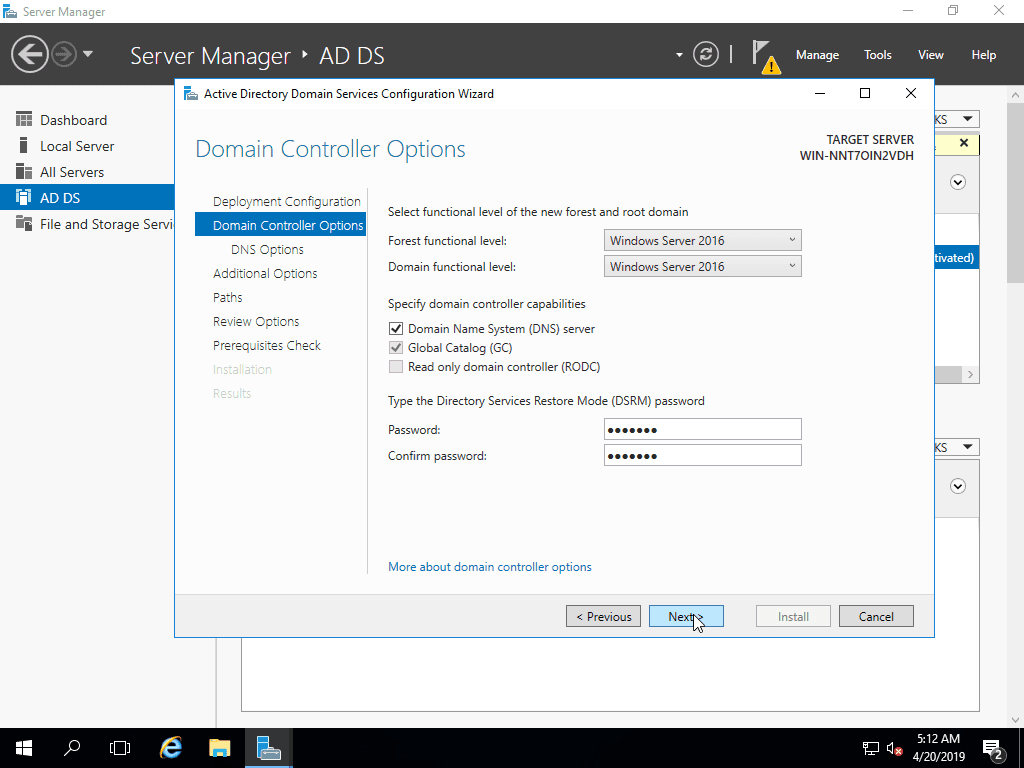Restore down the Server Manager window

pyautogui.click(x=953, y=11)
